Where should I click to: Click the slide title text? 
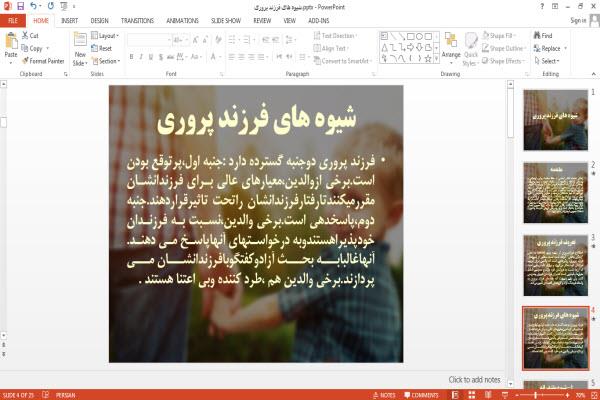[256, 119]
